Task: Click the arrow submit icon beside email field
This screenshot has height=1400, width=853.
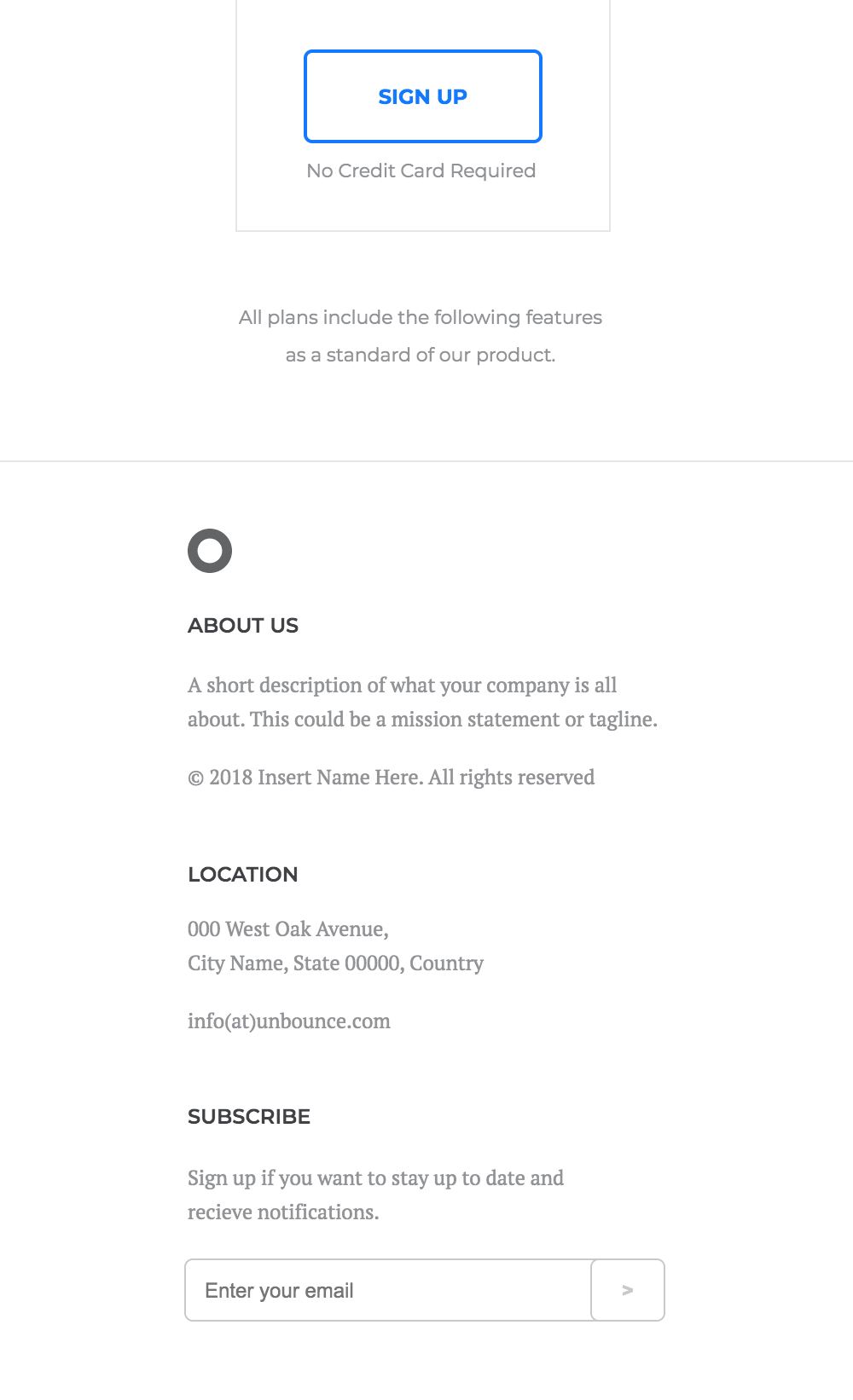Action: pos(627,1290)
